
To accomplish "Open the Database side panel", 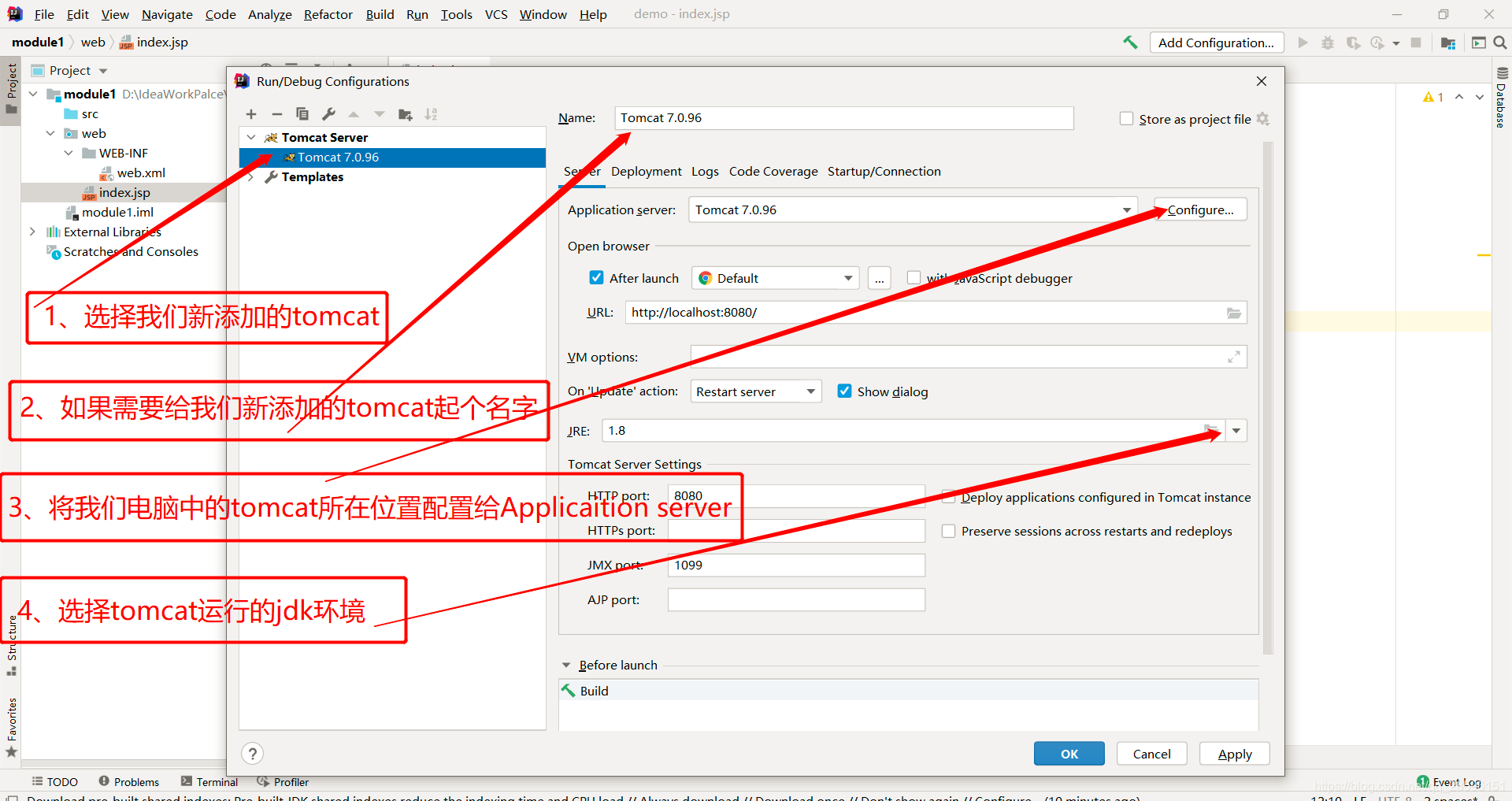I will click(x=1502, y=97).
